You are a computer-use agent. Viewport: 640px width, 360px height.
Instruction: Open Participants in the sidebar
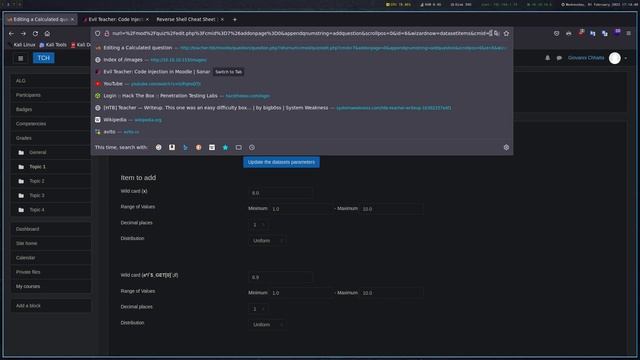[51, 95]
